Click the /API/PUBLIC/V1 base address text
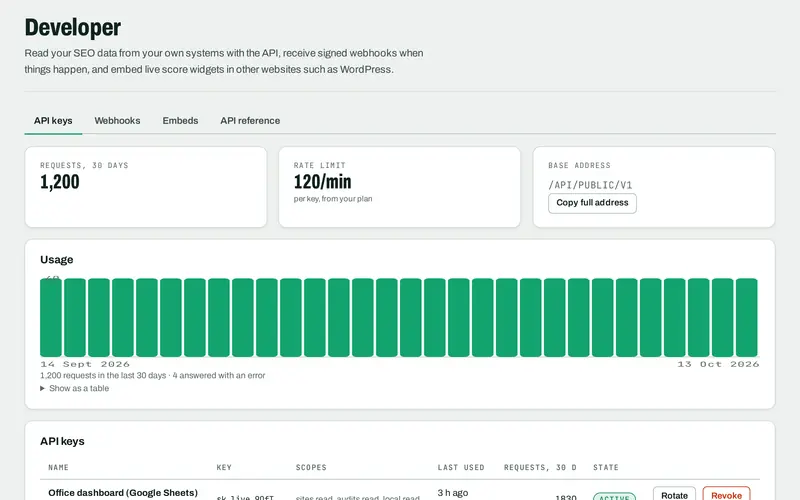 [x=590, y=185]
